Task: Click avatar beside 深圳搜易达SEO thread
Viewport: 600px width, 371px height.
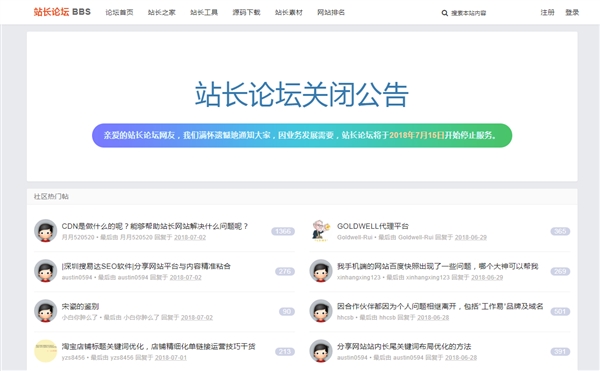Action: point(46,271)
